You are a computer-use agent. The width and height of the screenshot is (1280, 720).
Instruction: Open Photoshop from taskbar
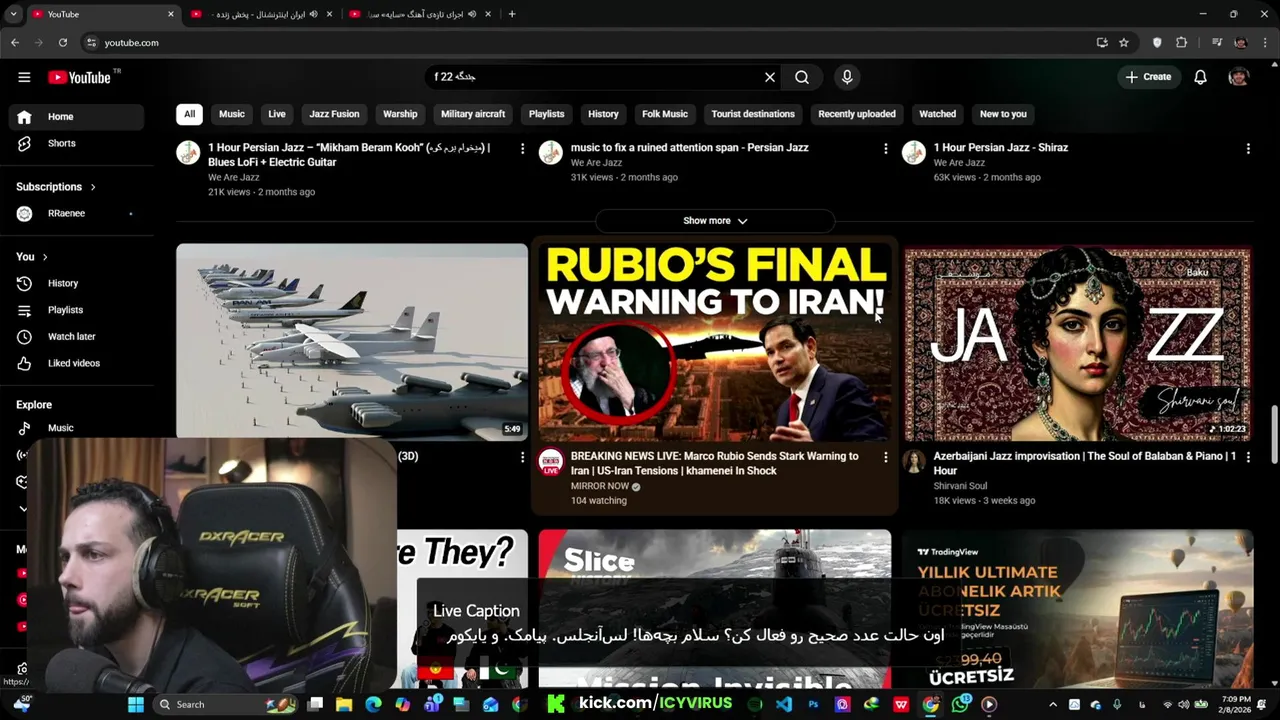[813, 704]
